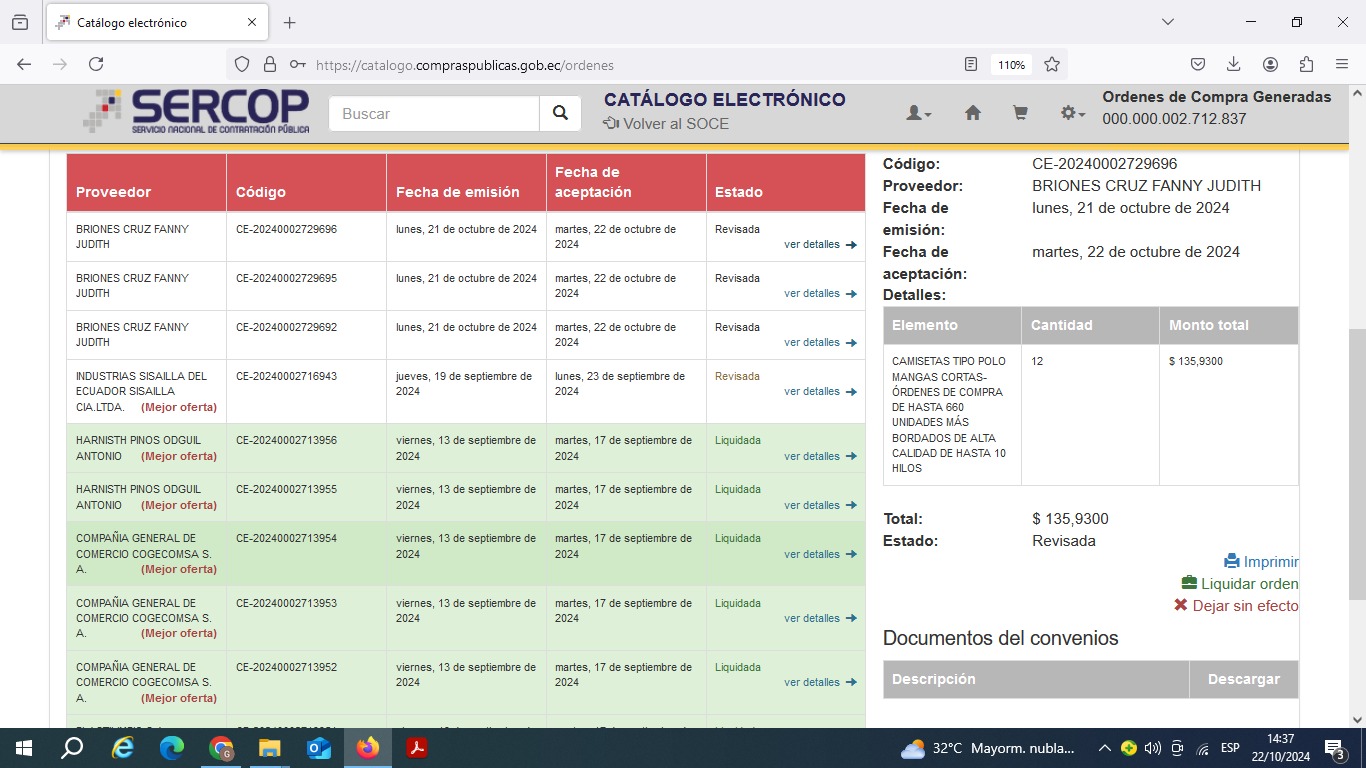Open Firefox application menu
Viewport: 1366px width, 768px height.
click(x=1342, y=64)
